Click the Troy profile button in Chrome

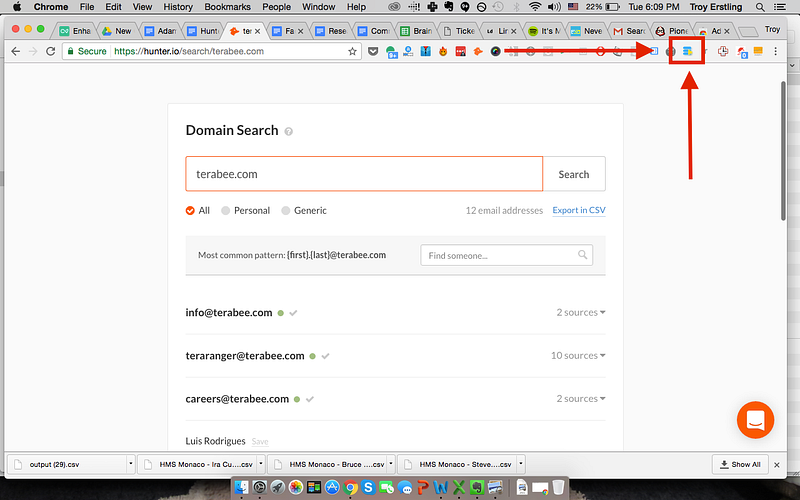[x=772, y=30]
